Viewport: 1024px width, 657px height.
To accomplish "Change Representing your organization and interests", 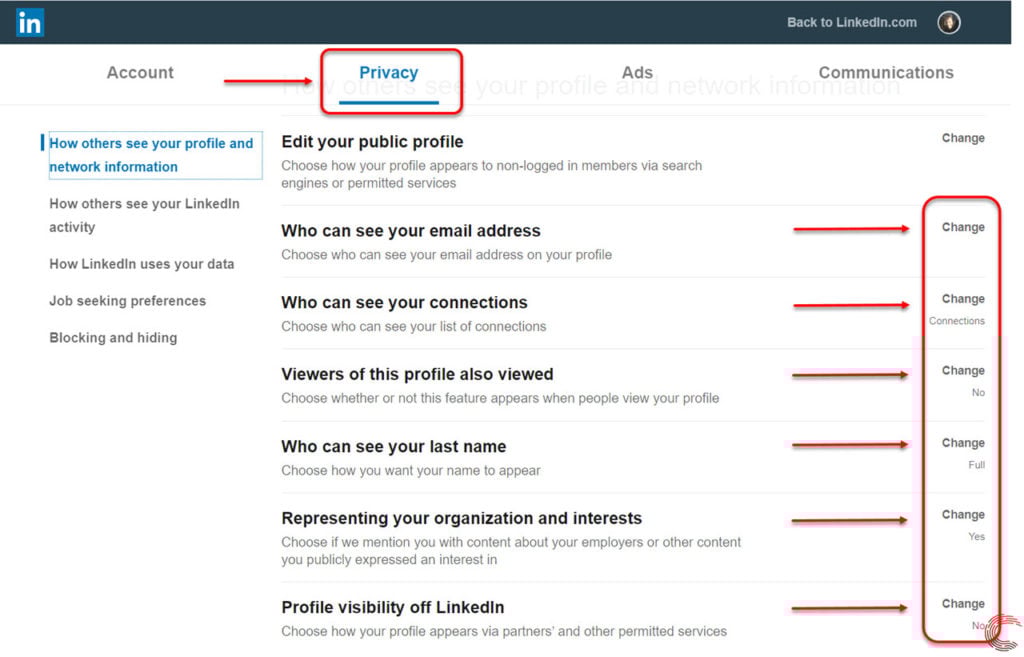I will (963, 515).
